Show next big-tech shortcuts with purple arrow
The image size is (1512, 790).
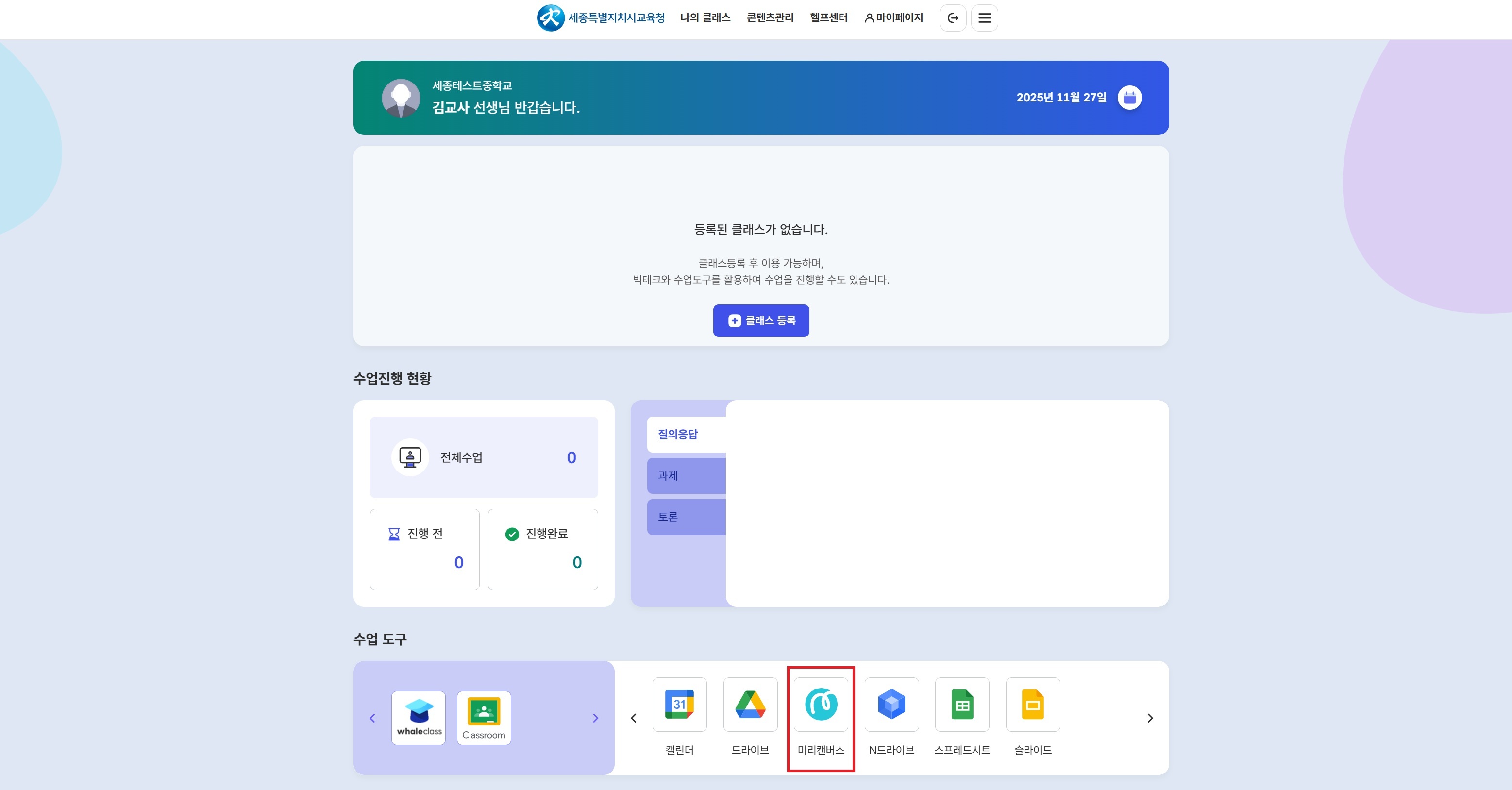tap(595, 719)
